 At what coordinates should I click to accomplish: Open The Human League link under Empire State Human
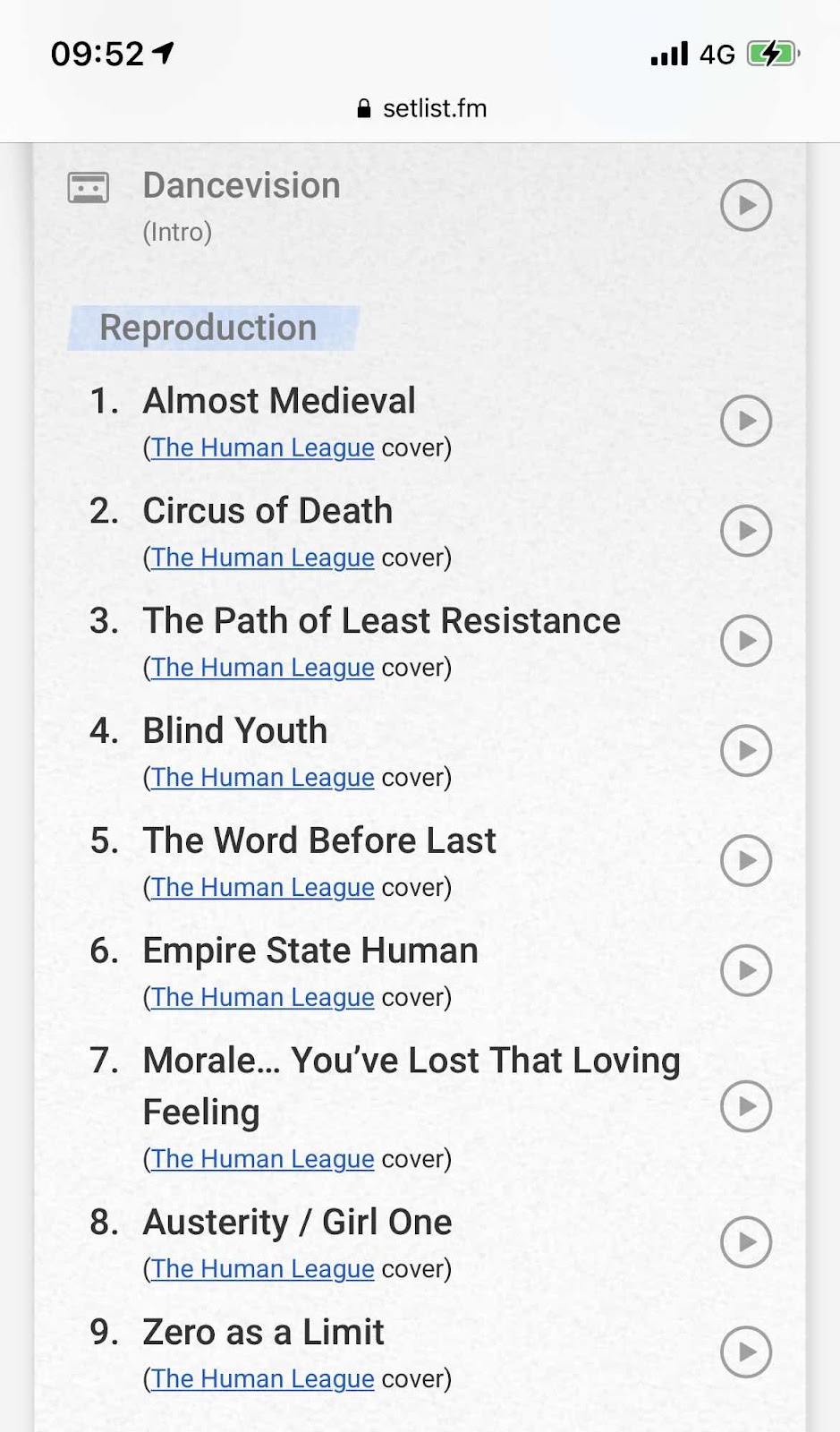[262, 998]
